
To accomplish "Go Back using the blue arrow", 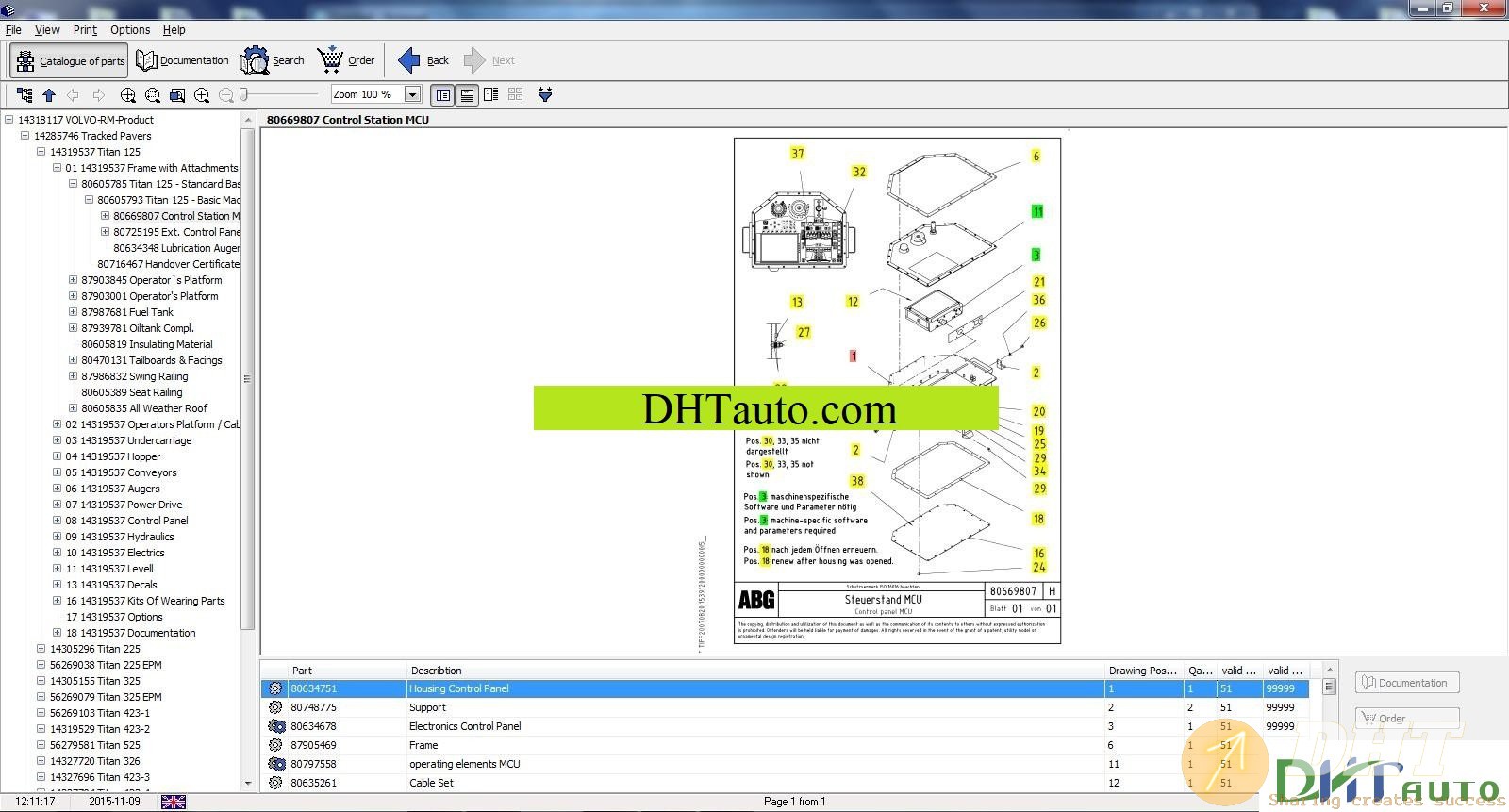I will tap(423, 60).
